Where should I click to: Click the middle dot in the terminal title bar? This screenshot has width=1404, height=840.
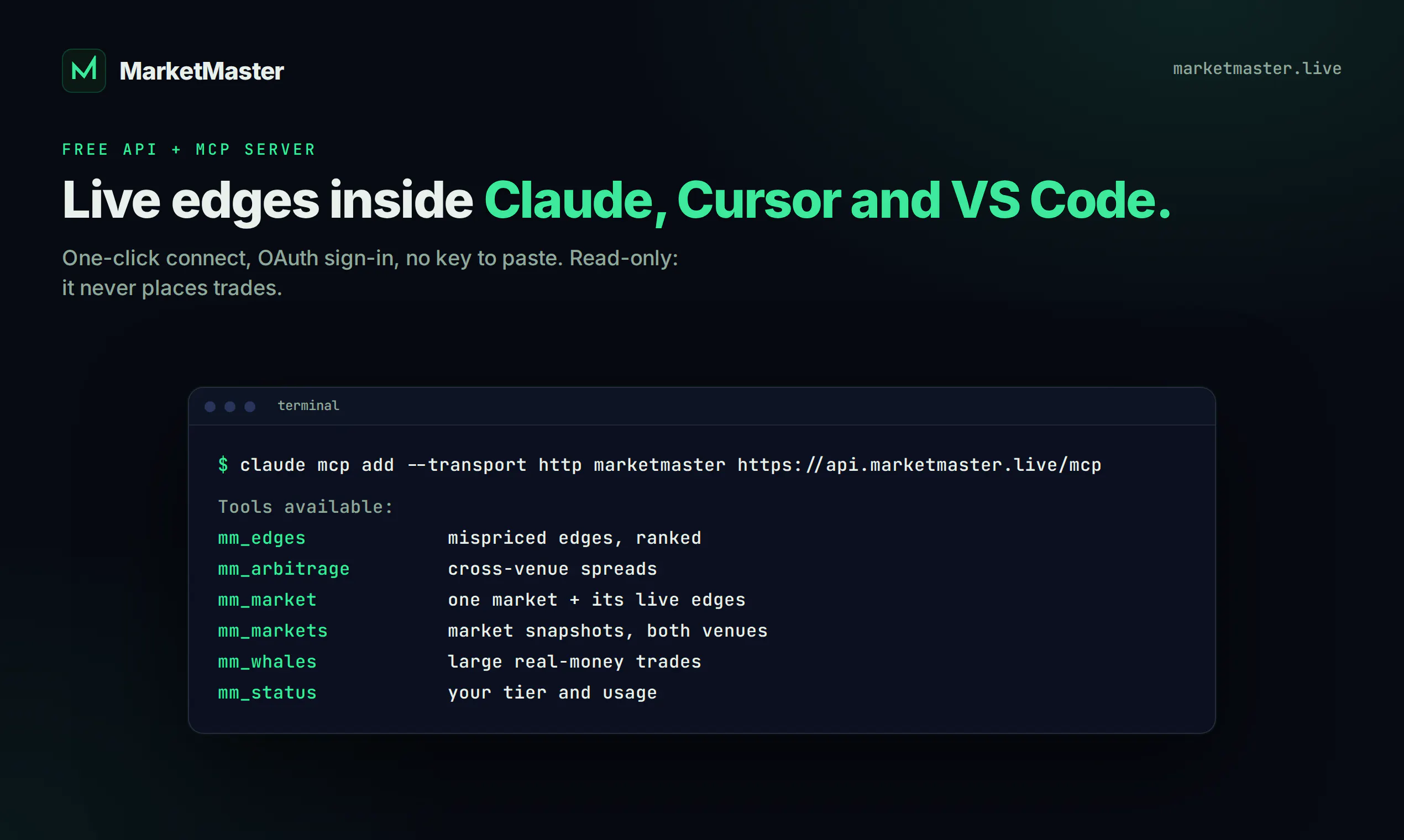click(x=230, y=406)
